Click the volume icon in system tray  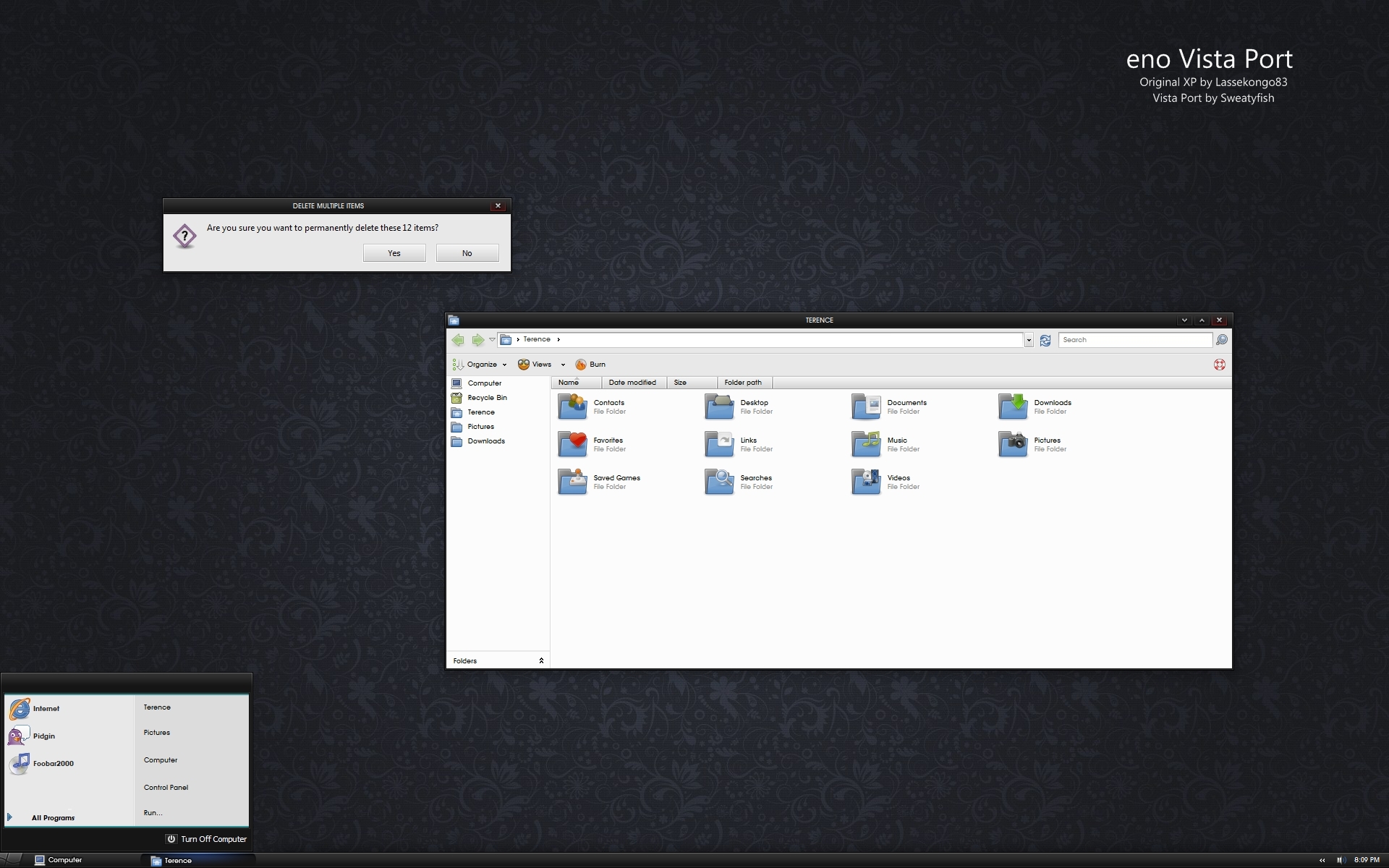pos(1340,860)
